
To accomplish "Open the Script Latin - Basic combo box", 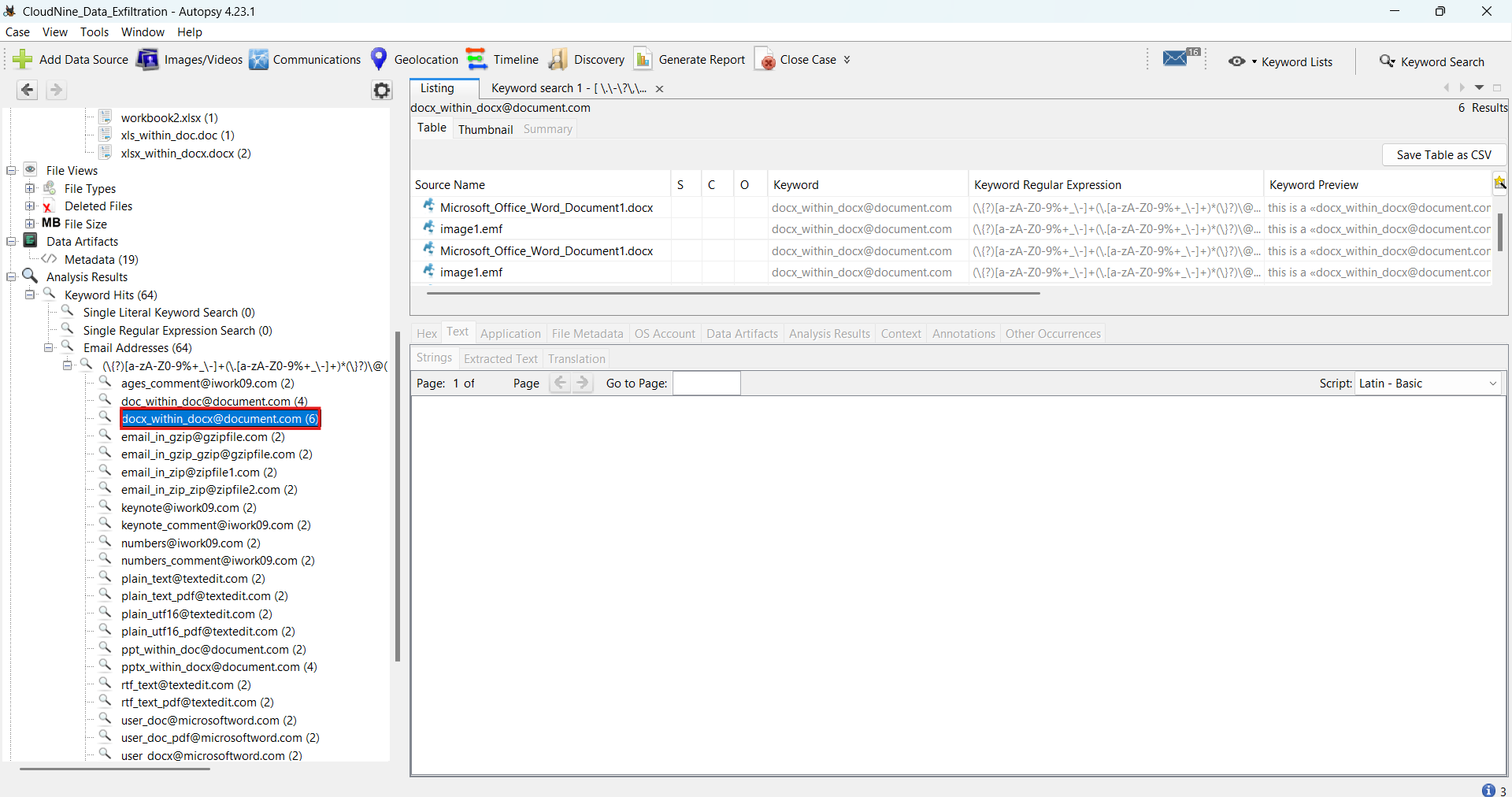I will [1429, 384].
